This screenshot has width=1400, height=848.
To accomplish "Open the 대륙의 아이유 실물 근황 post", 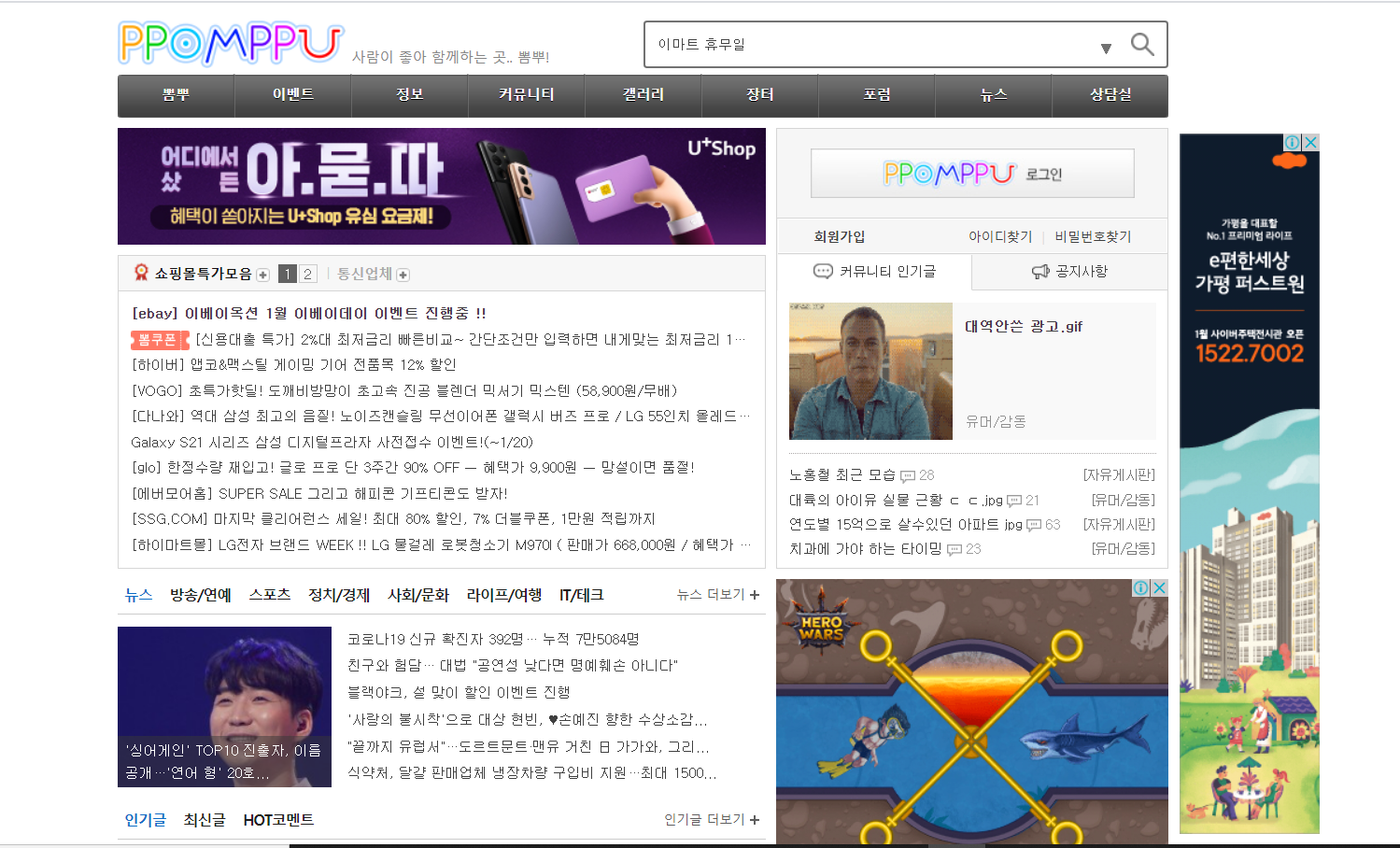I will (x=896, y=500).
